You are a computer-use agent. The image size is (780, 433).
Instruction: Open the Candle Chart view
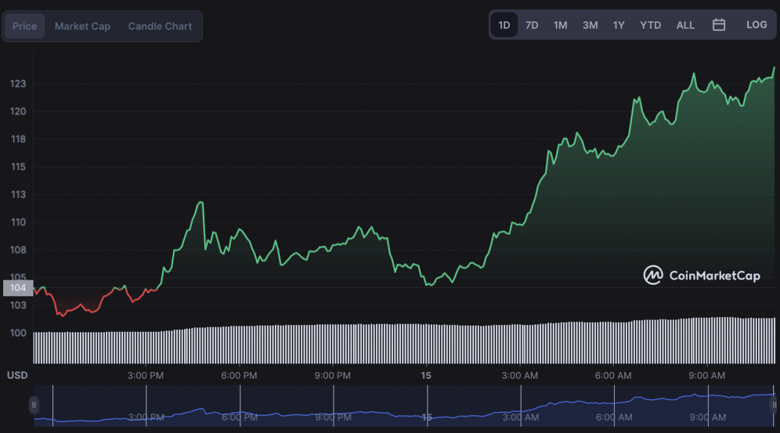tap(160, 26)
